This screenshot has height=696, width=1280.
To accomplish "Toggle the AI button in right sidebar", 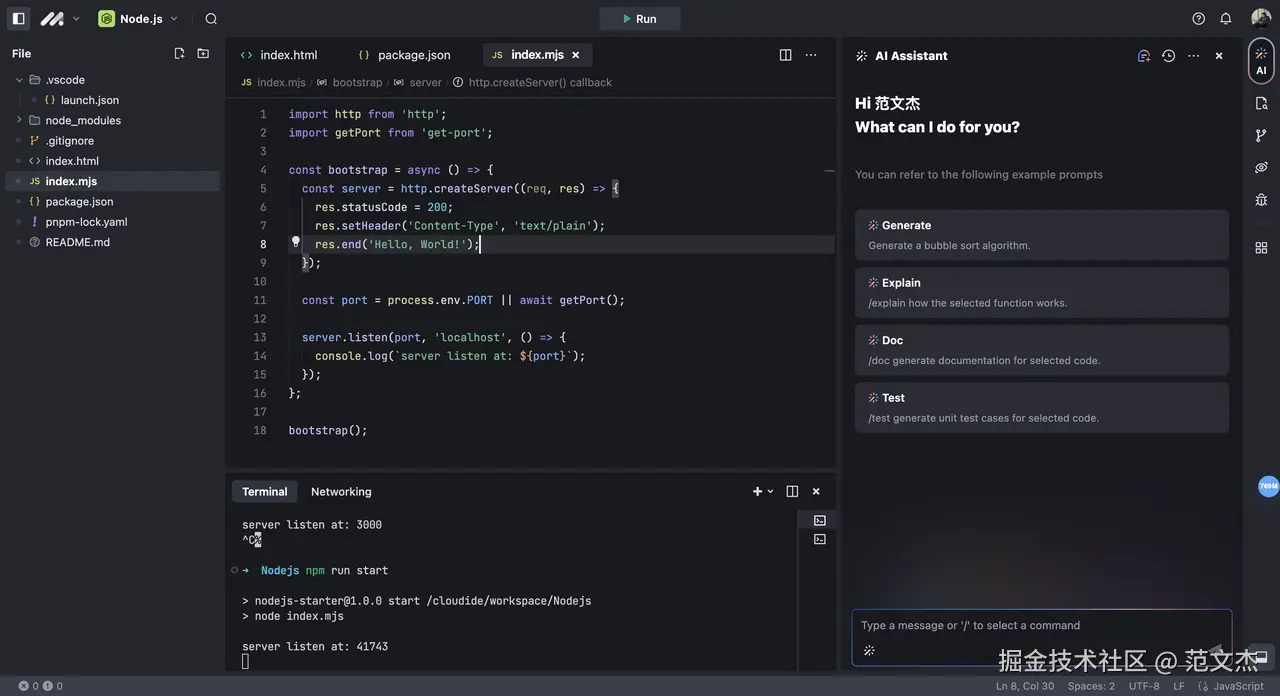I will pos(1261,62).
